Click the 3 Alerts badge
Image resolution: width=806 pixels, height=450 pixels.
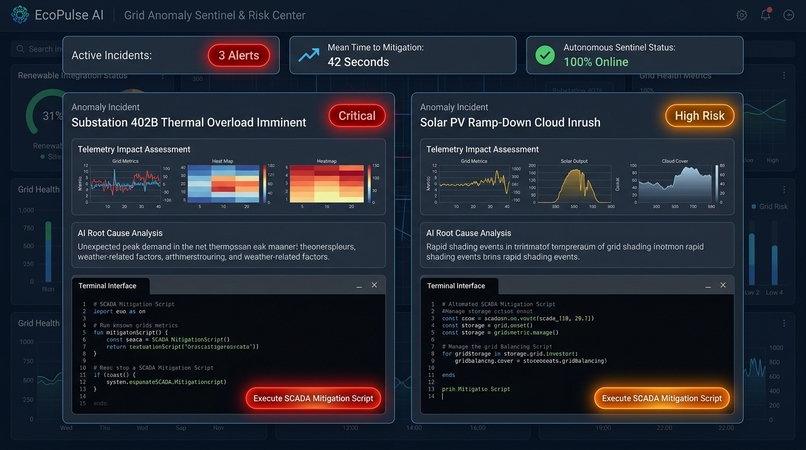[239, 56]
